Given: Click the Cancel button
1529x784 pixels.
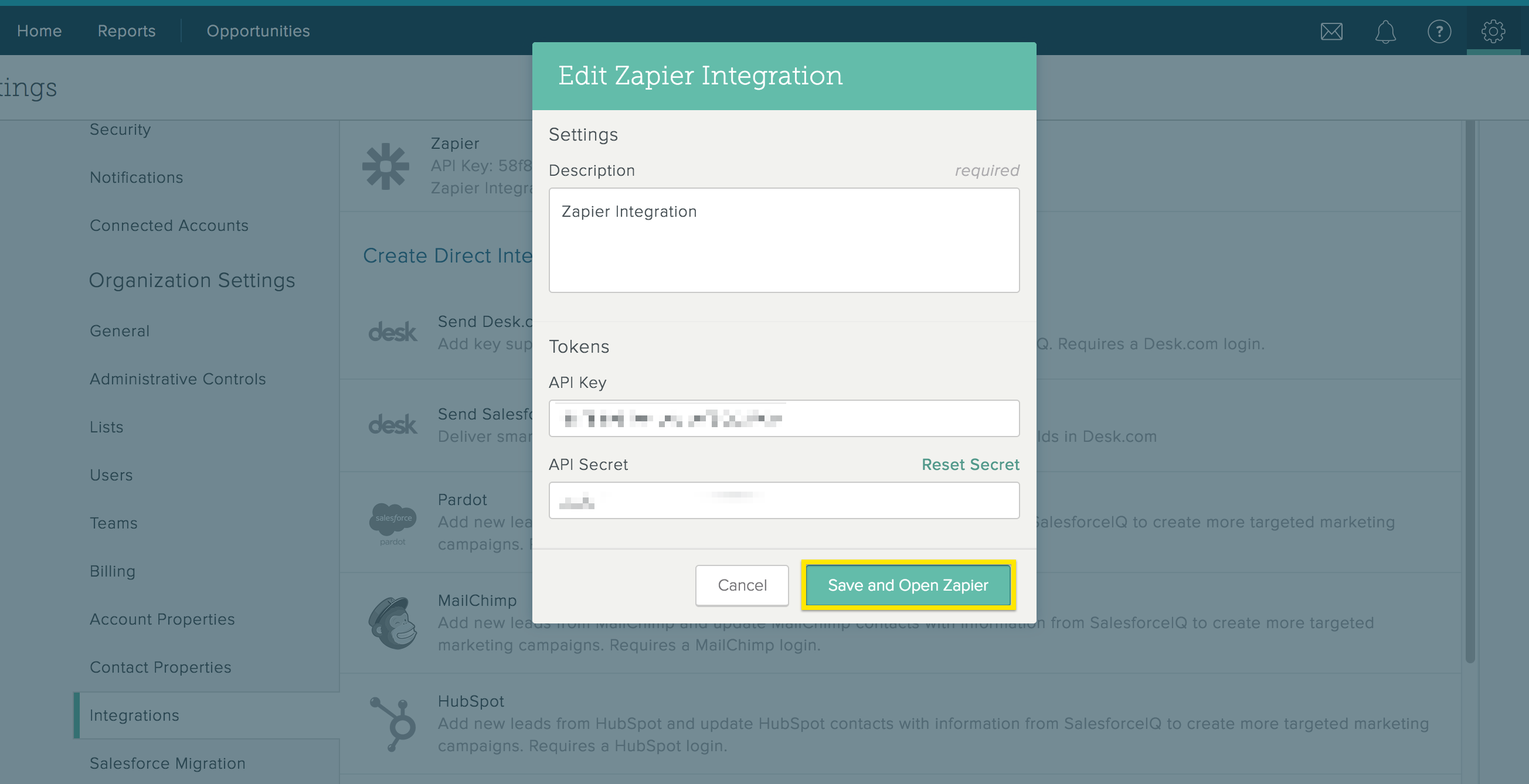Looking at the screenshot, I should [742, 585].
